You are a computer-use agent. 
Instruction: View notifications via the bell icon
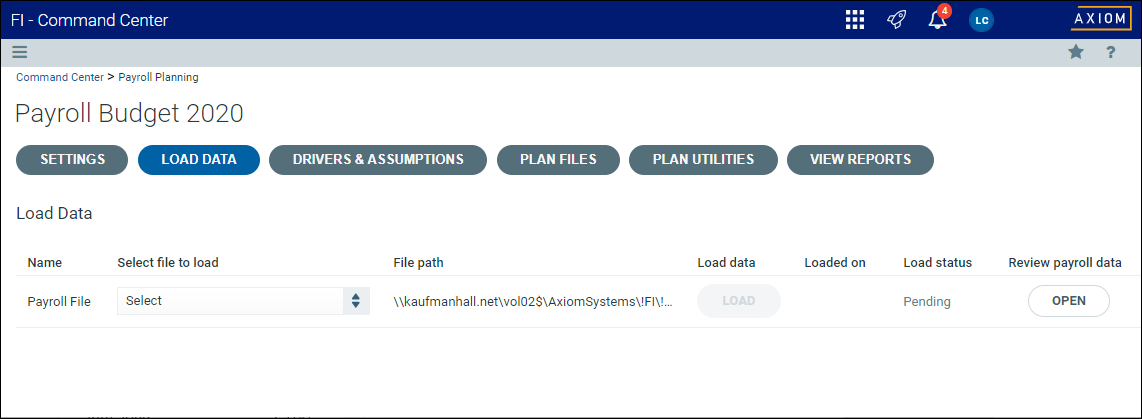point(938,20)
